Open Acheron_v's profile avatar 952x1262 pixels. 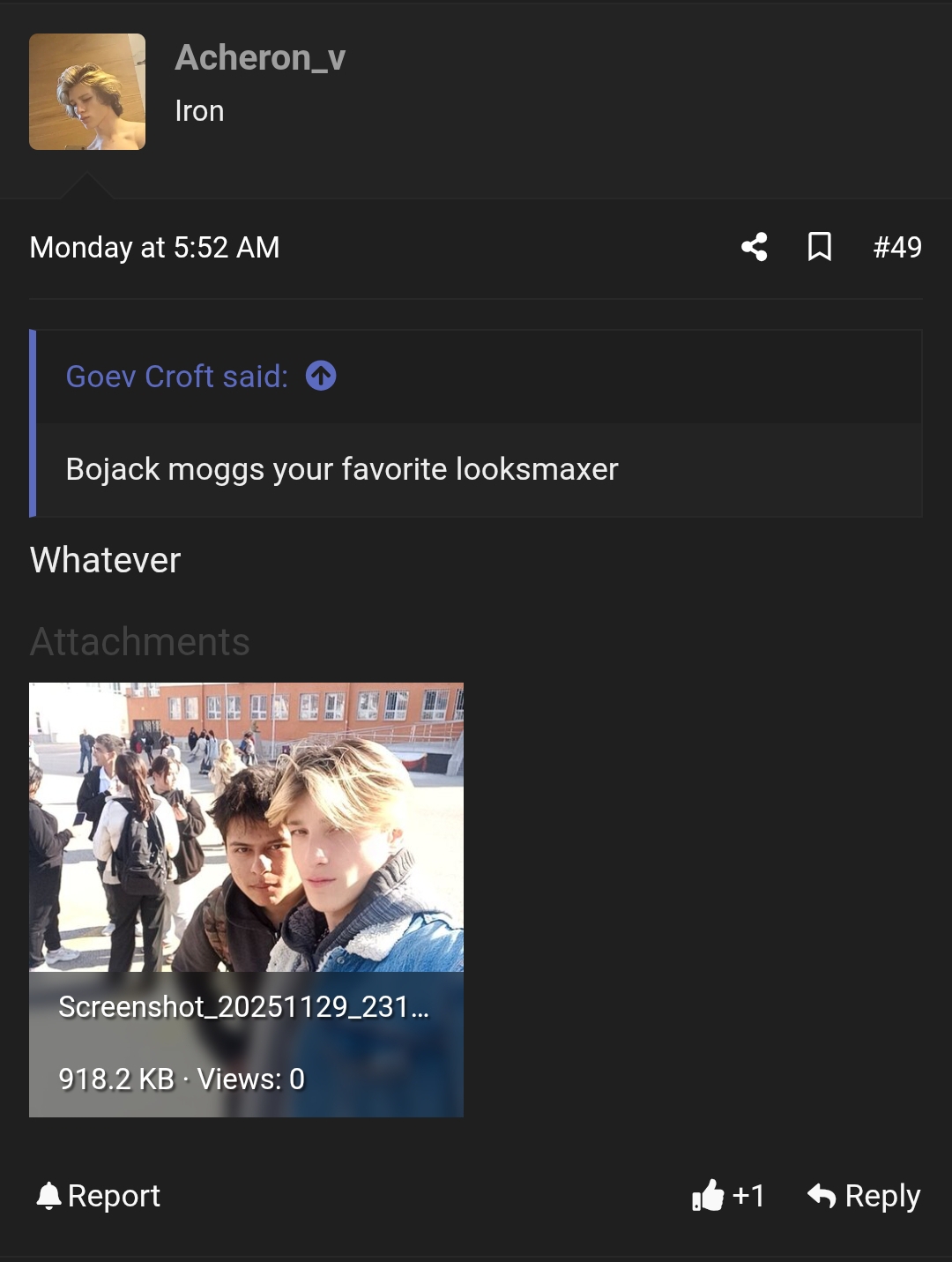tap(86, 90)
